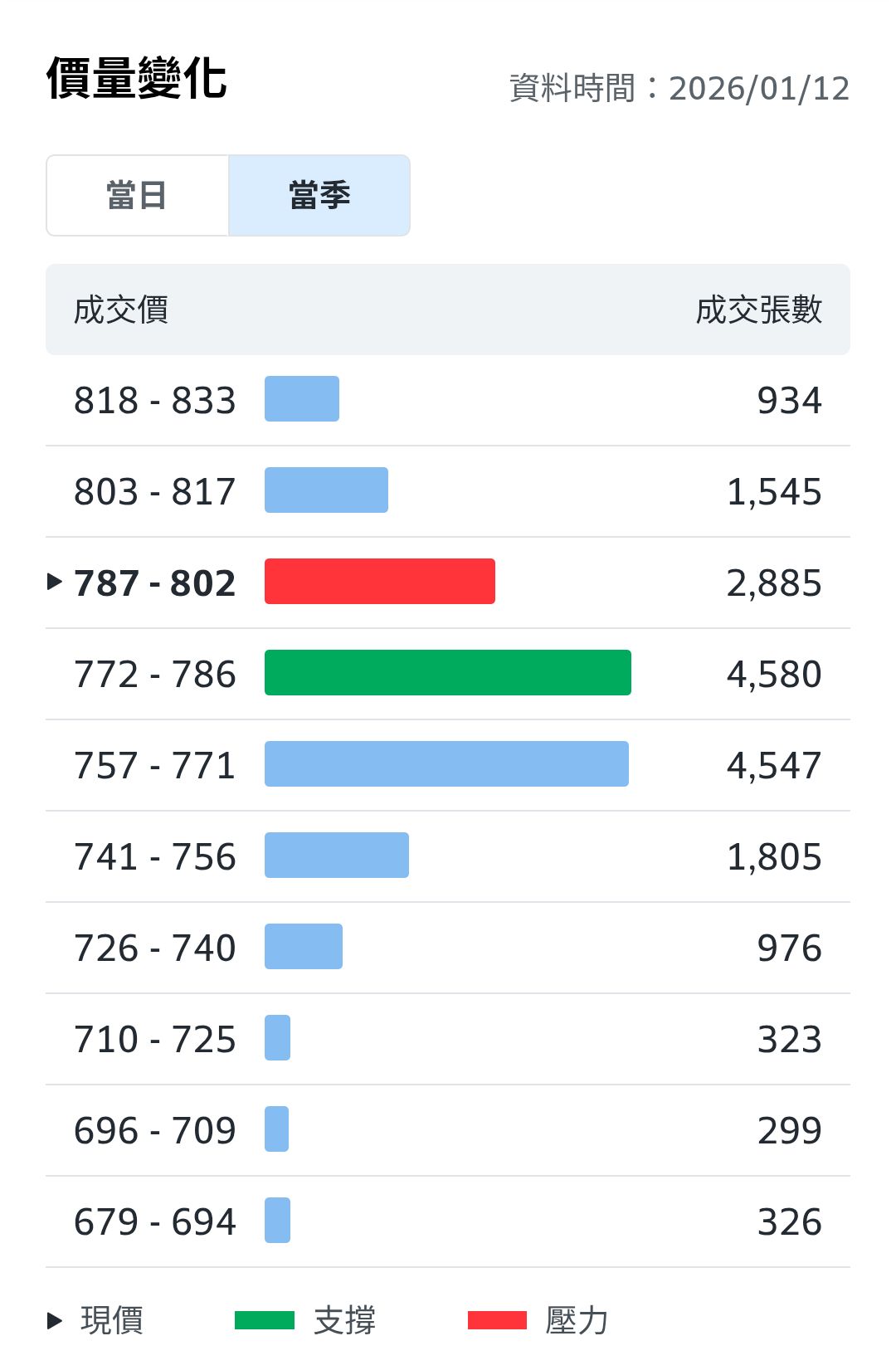
Task: Click the green support bar for 772 - 786
Action: tap(448, 673)
